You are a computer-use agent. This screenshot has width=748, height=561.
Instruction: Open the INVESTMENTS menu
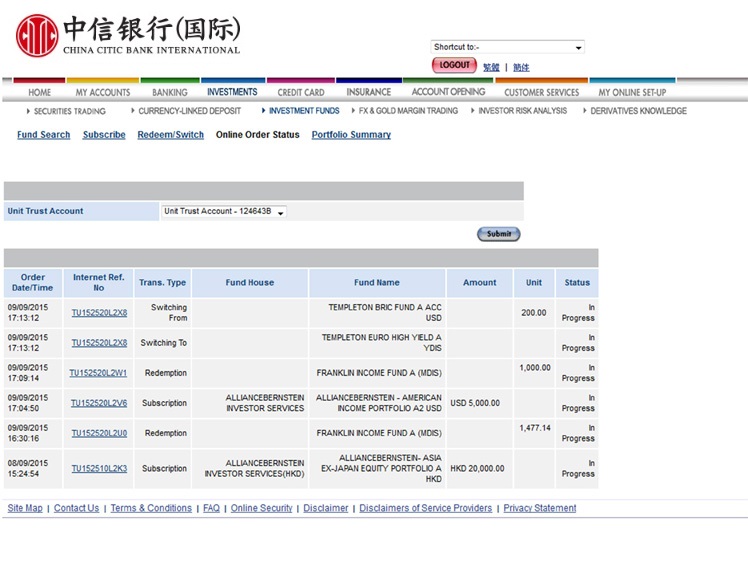[x=232, y=92]
